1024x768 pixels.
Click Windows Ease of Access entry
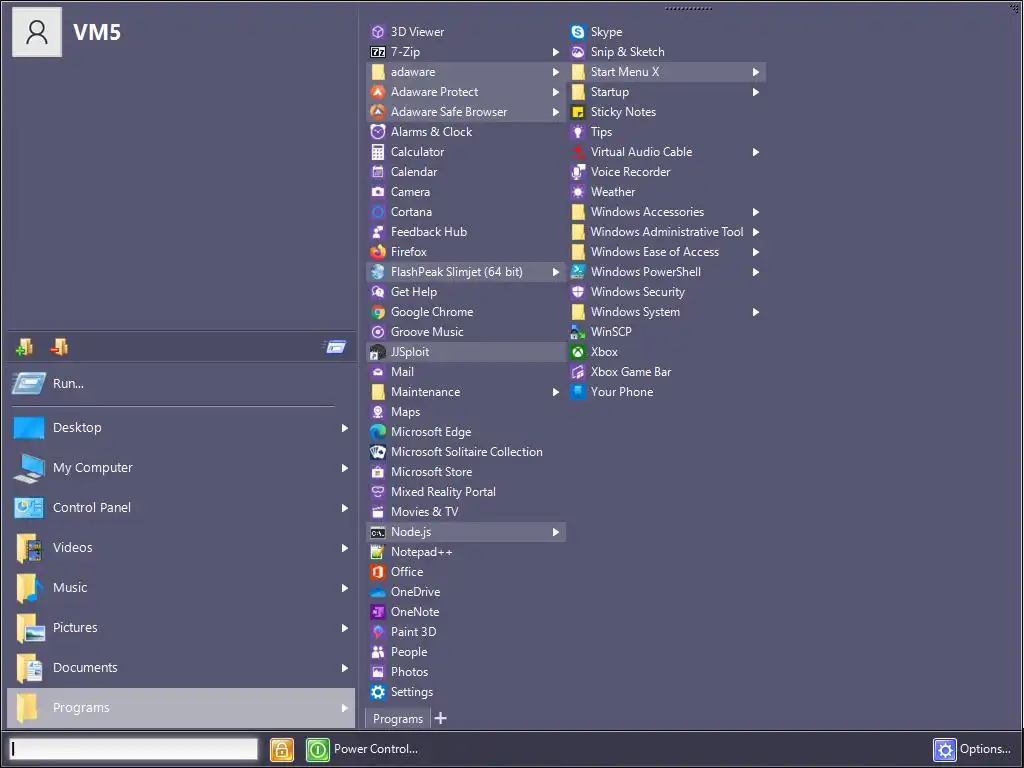[x=665, y=252]
